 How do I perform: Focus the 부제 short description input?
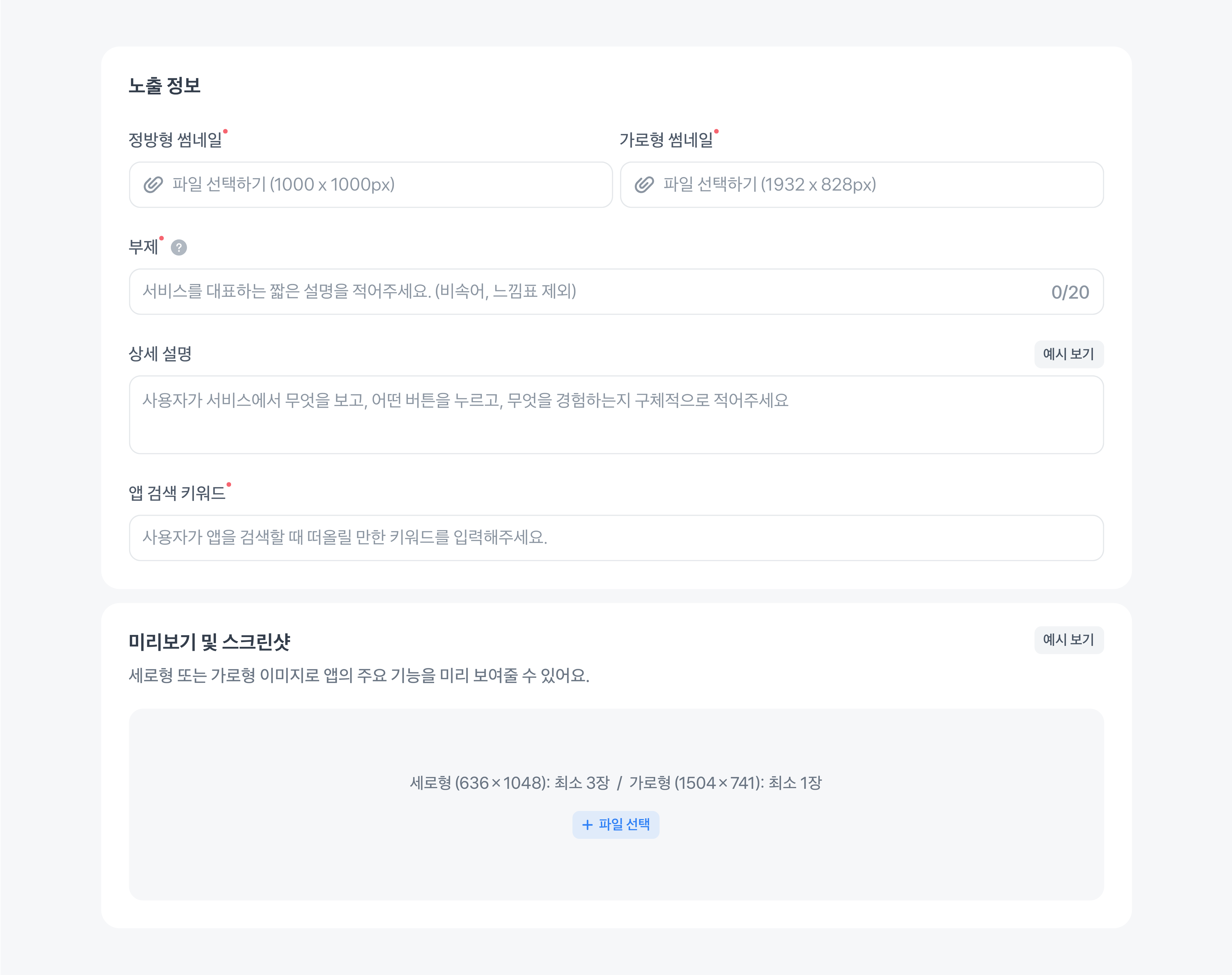point(588,292)
